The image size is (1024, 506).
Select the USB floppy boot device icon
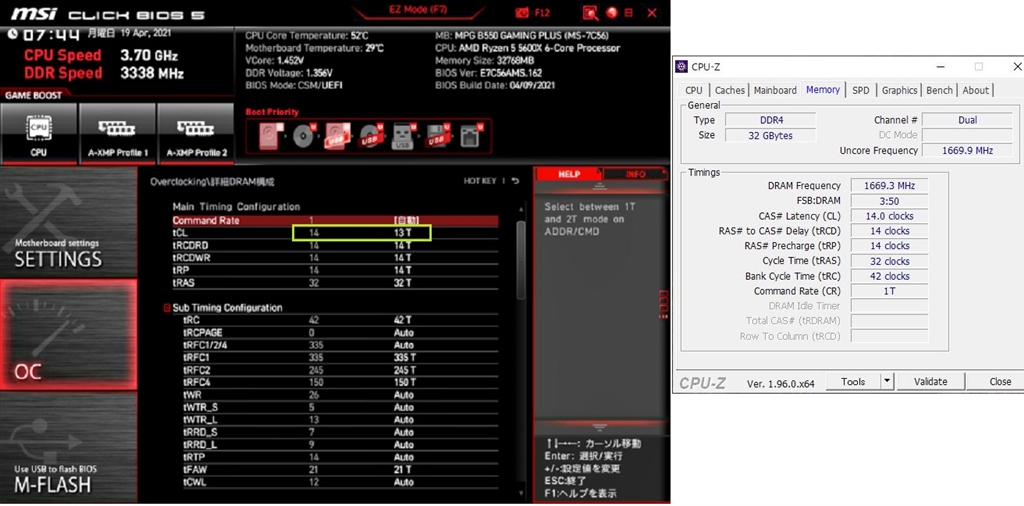tap(438, 136)
